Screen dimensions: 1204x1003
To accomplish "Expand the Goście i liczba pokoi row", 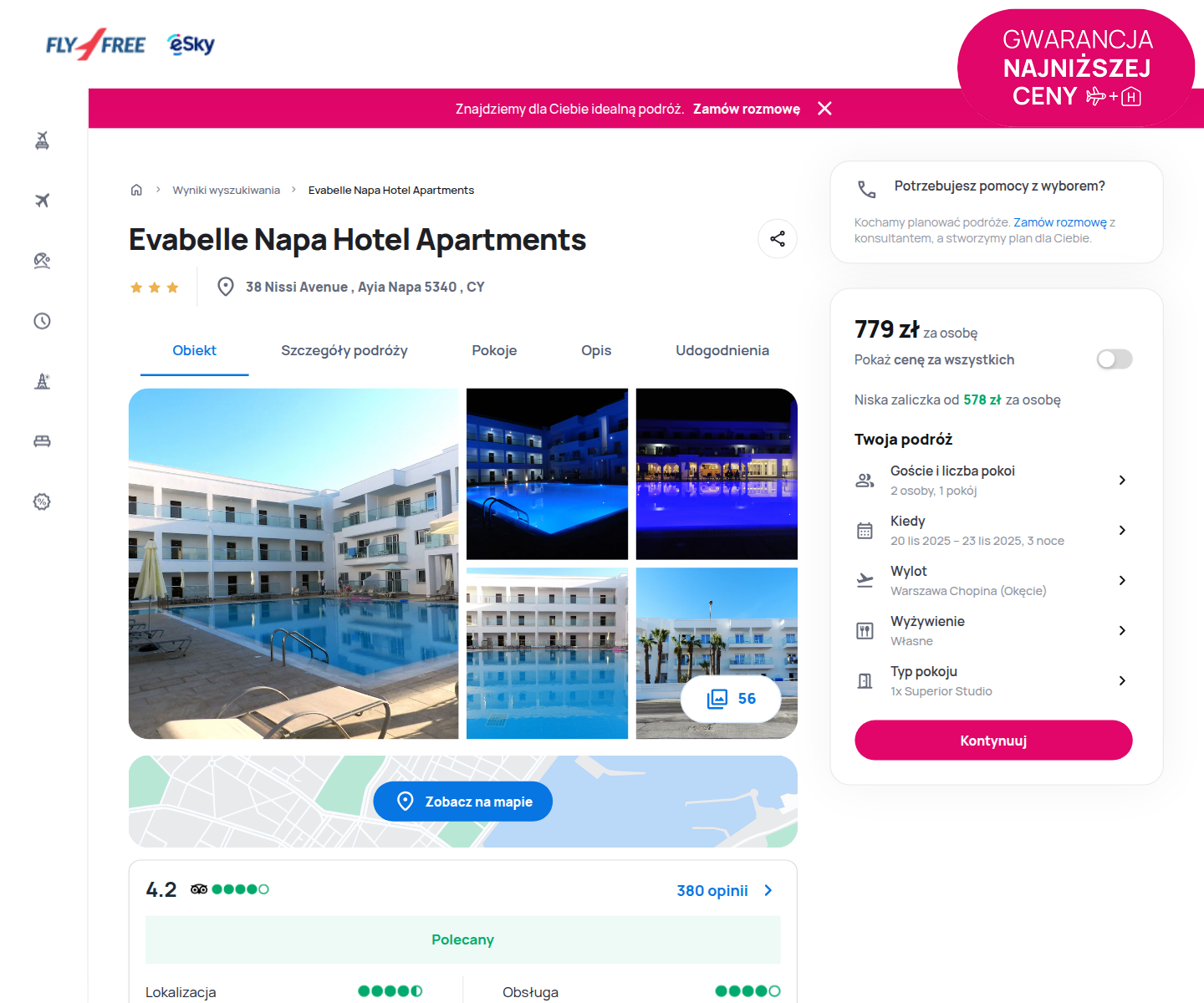I will 993,480.
